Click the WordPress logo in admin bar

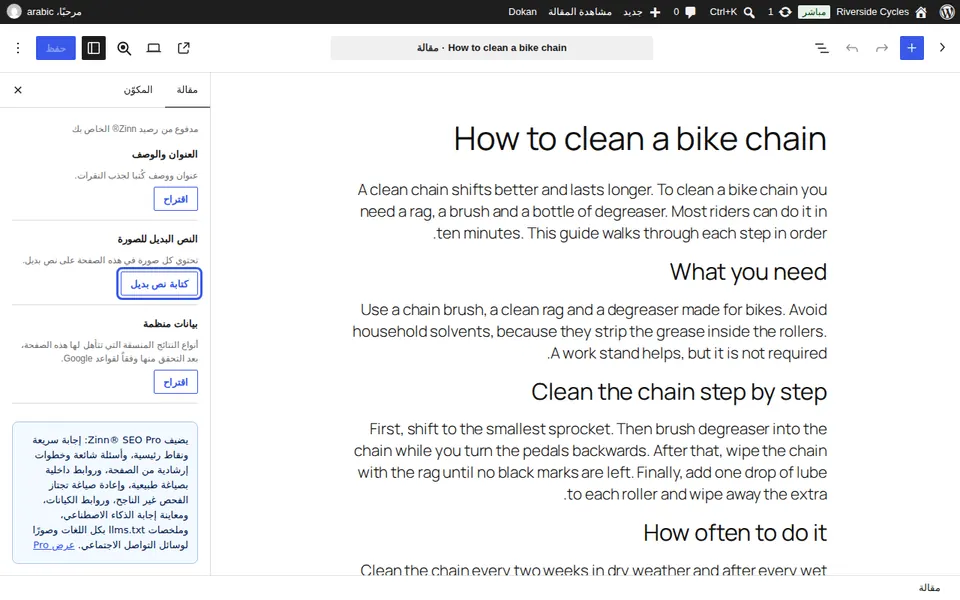pos(946,12)
